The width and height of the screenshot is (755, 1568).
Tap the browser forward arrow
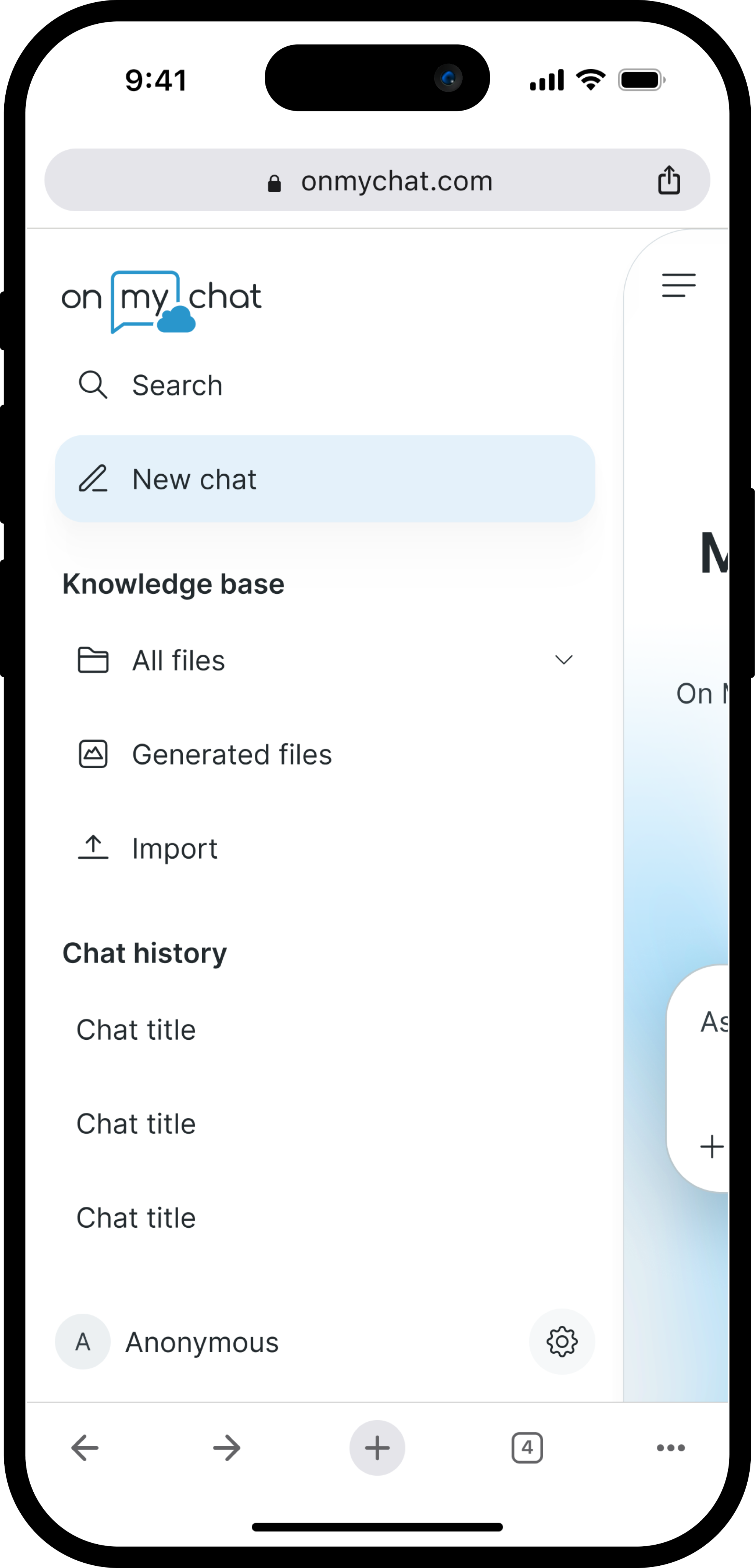(x=226, y=1447)
